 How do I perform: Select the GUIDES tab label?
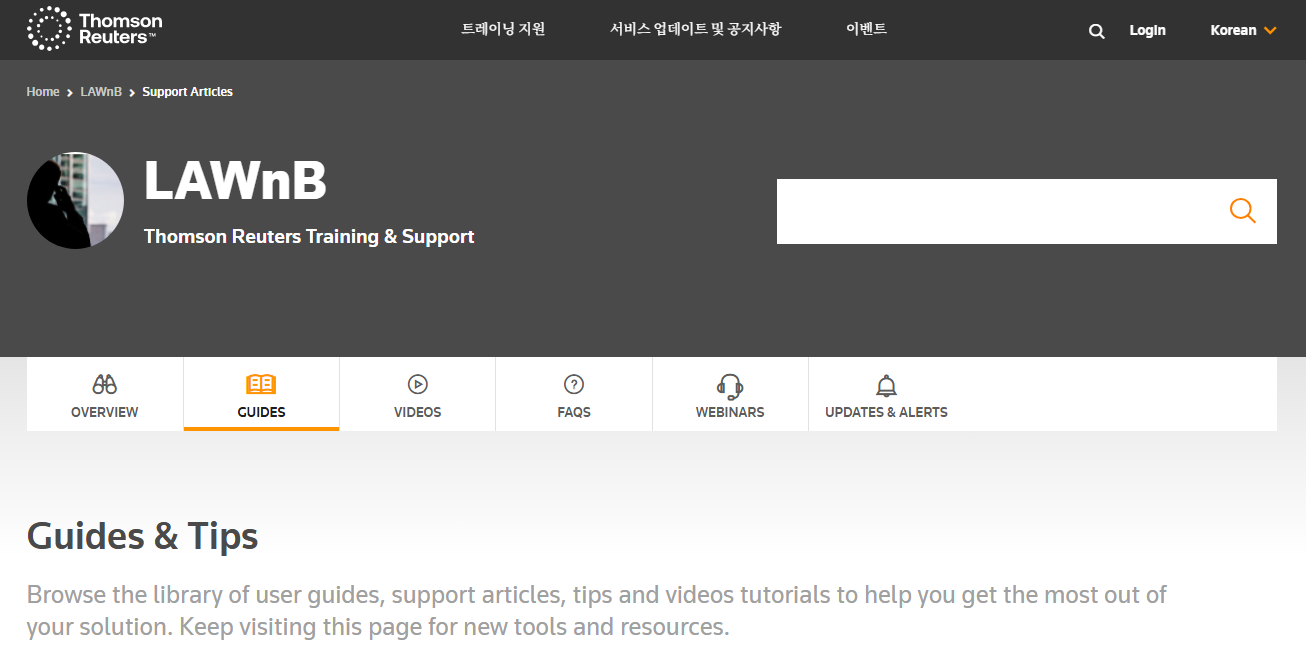click(x=261, y=412)
